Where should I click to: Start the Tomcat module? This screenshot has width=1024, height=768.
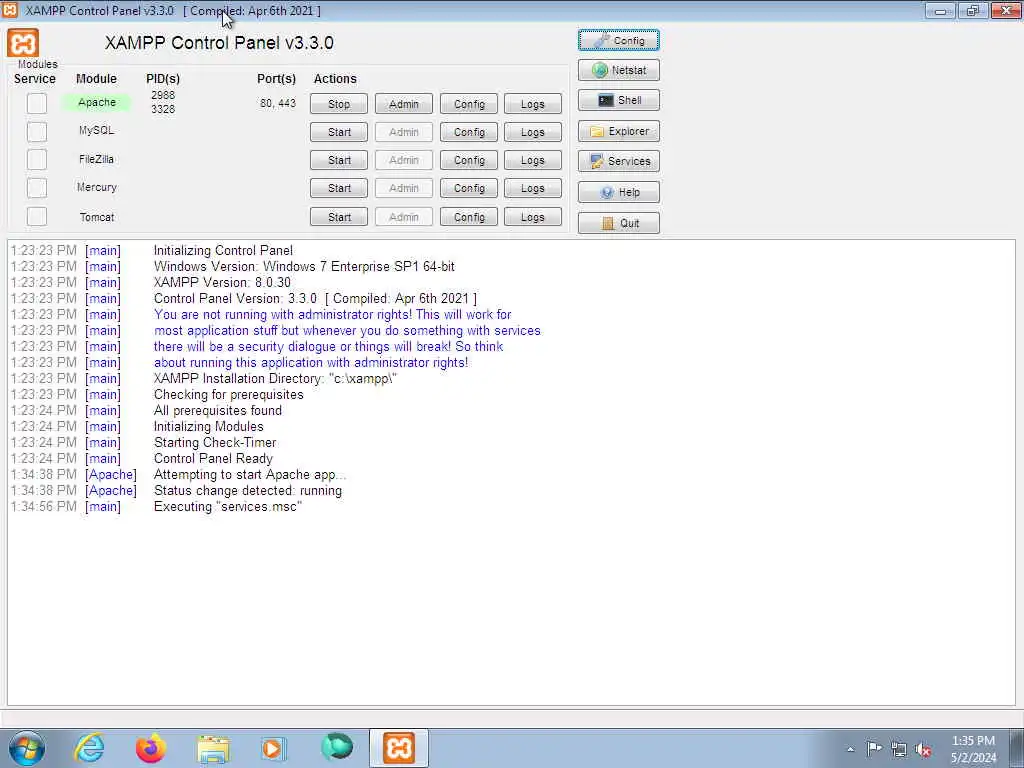339,217
